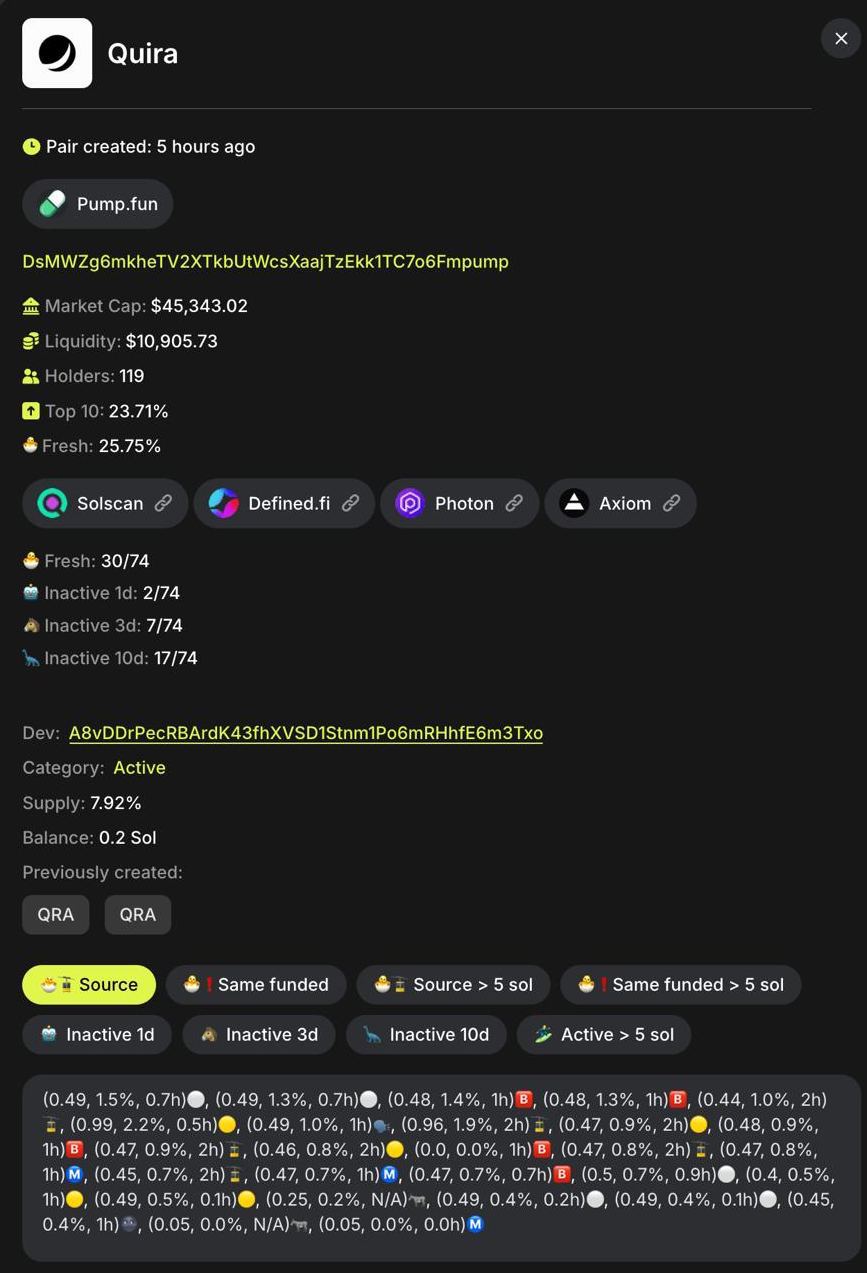Viewport: 867px width, 1273px height.
Task: Open the Pump.fun launchpad badge
Action: tap(97, 204)
